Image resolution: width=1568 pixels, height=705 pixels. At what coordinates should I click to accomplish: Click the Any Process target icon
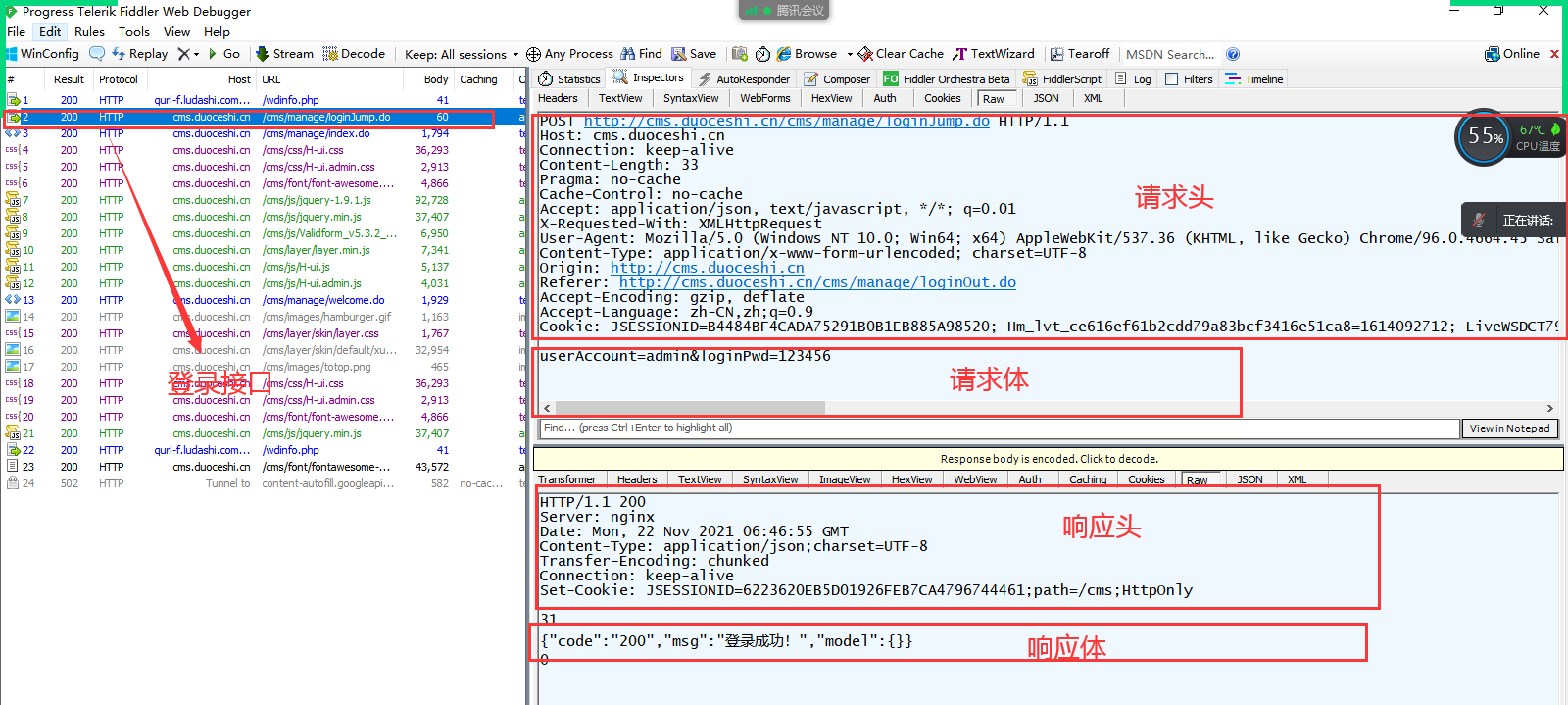533,54
